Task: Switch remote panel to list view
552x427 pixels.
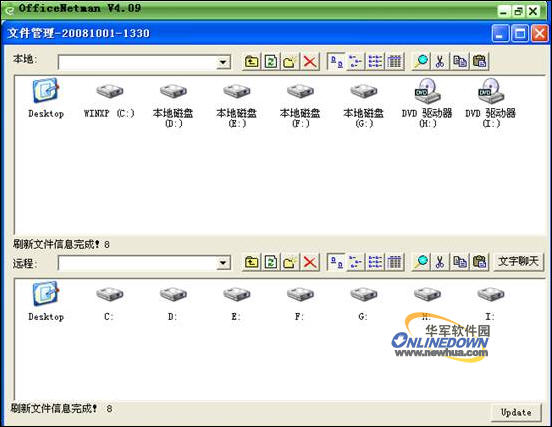Action: [375, 262]
